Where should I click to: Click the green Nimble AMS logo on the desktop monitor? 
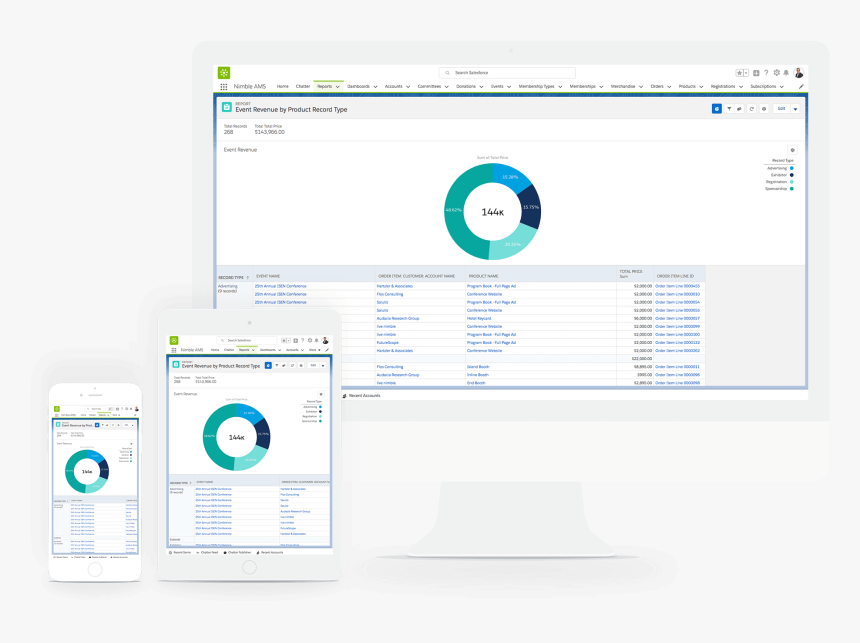224,72
